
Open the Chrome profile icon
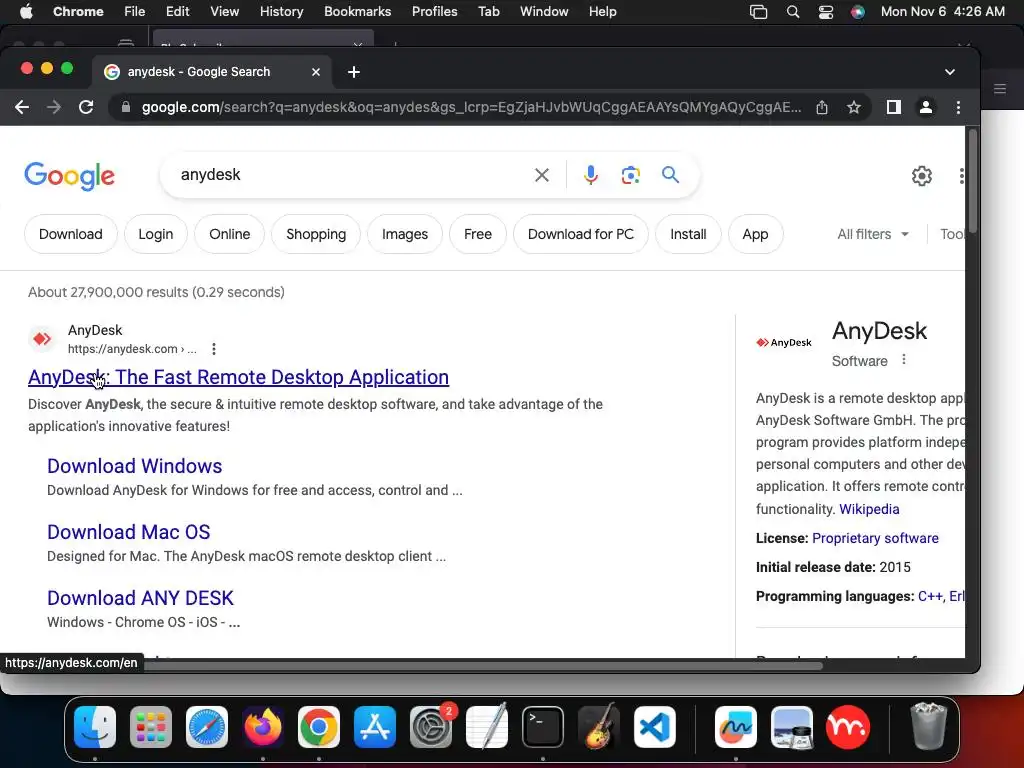[x=925, y=107]
